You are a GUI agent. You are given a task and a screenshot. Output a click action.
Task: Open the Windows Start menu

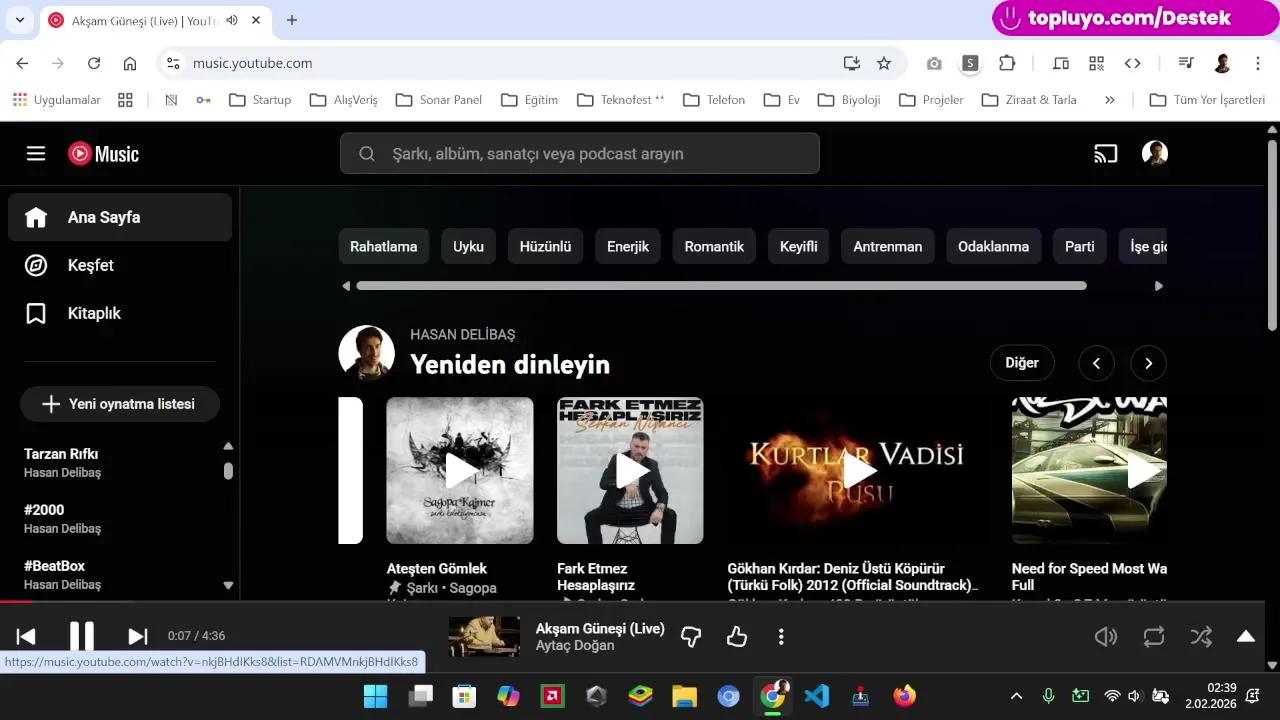[375, 696]
